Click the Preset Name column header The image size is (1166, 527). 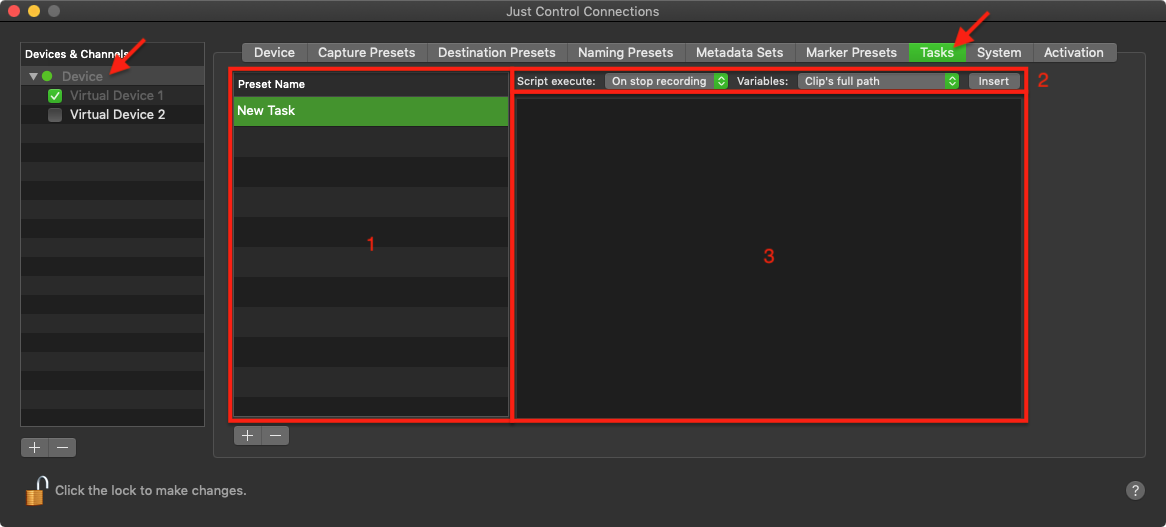(371, 84)
